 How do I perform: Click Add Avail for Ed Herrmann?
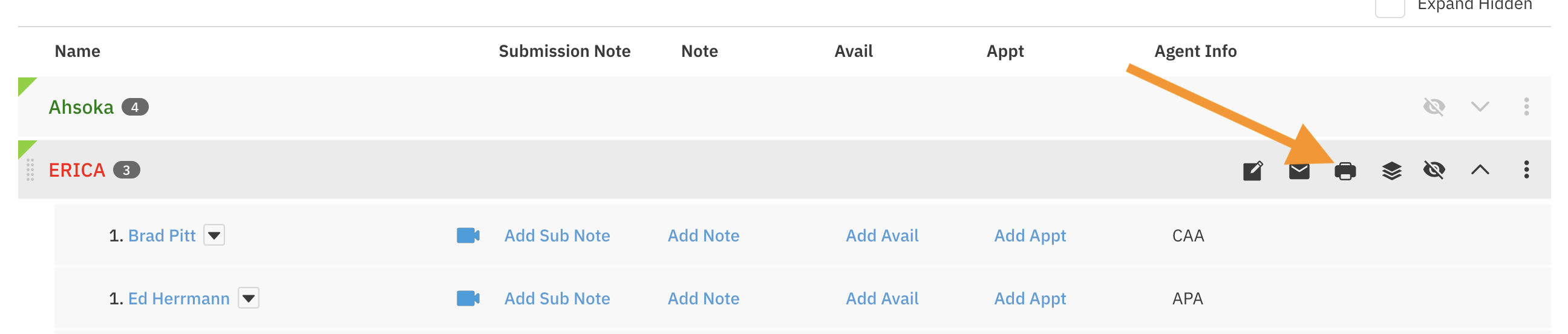(x=882, y=298)
